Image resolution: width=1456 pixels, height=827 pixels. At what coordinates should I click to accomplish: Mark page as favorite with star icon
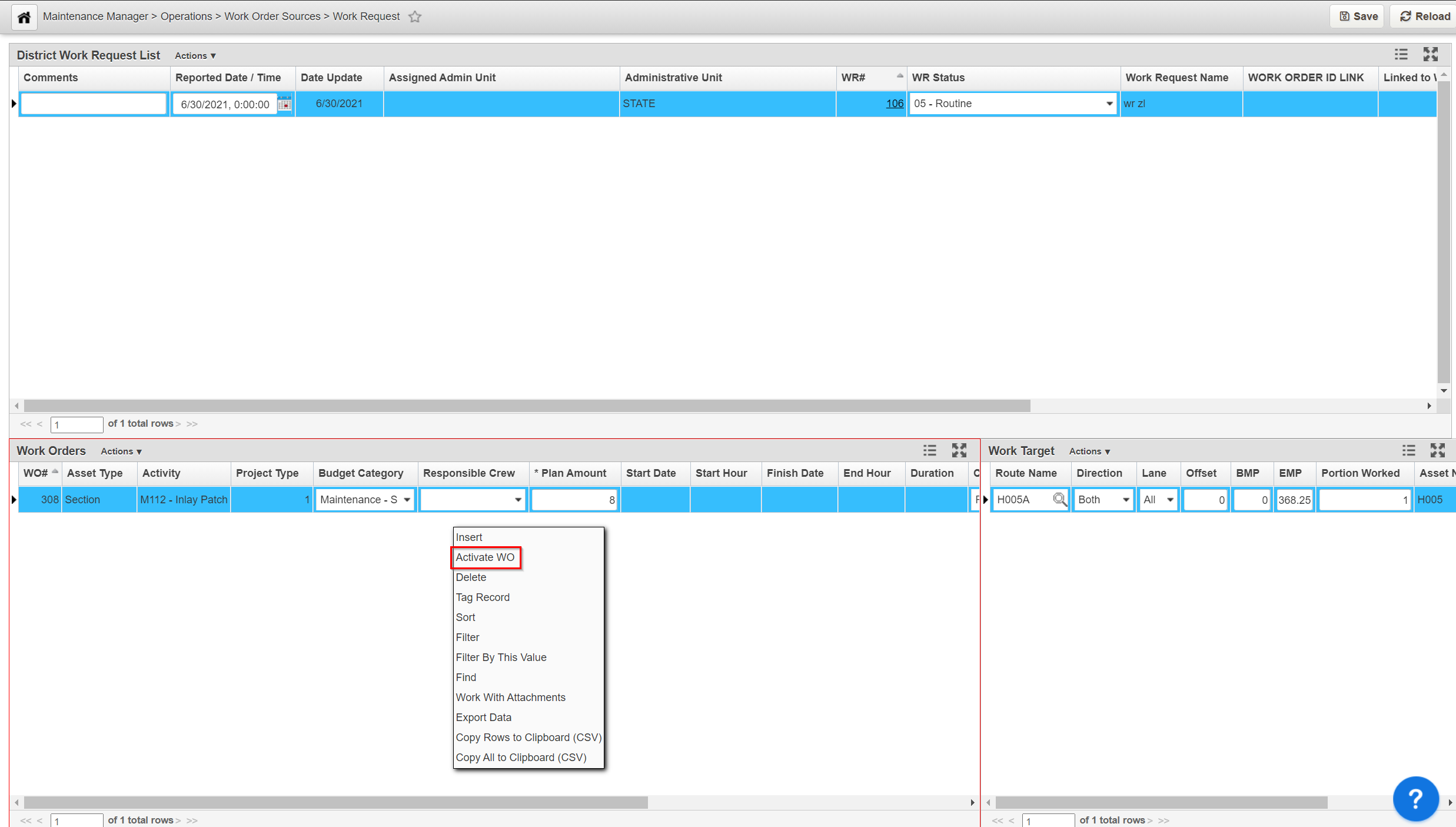(415, 17)
